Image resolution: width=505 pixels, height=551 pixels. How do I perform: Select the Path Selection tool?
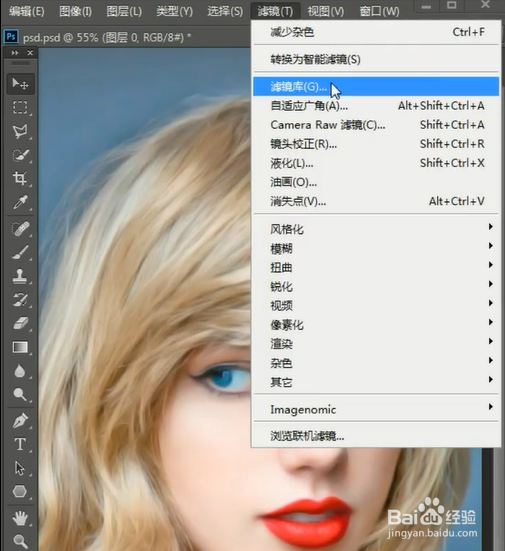coord(20,468)
